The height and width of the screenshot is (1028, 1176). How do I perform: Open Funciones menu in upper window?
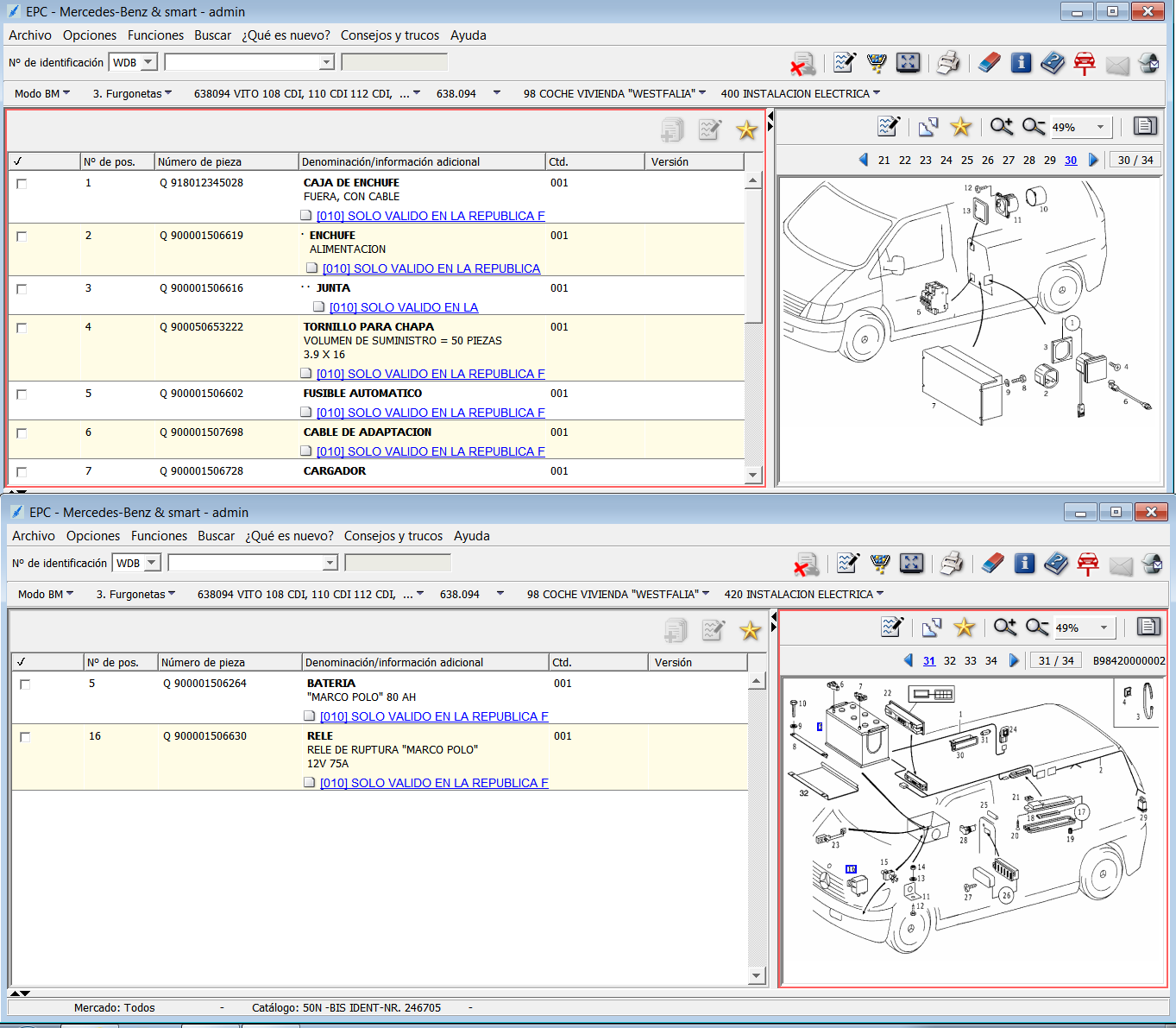coord(155,35)
